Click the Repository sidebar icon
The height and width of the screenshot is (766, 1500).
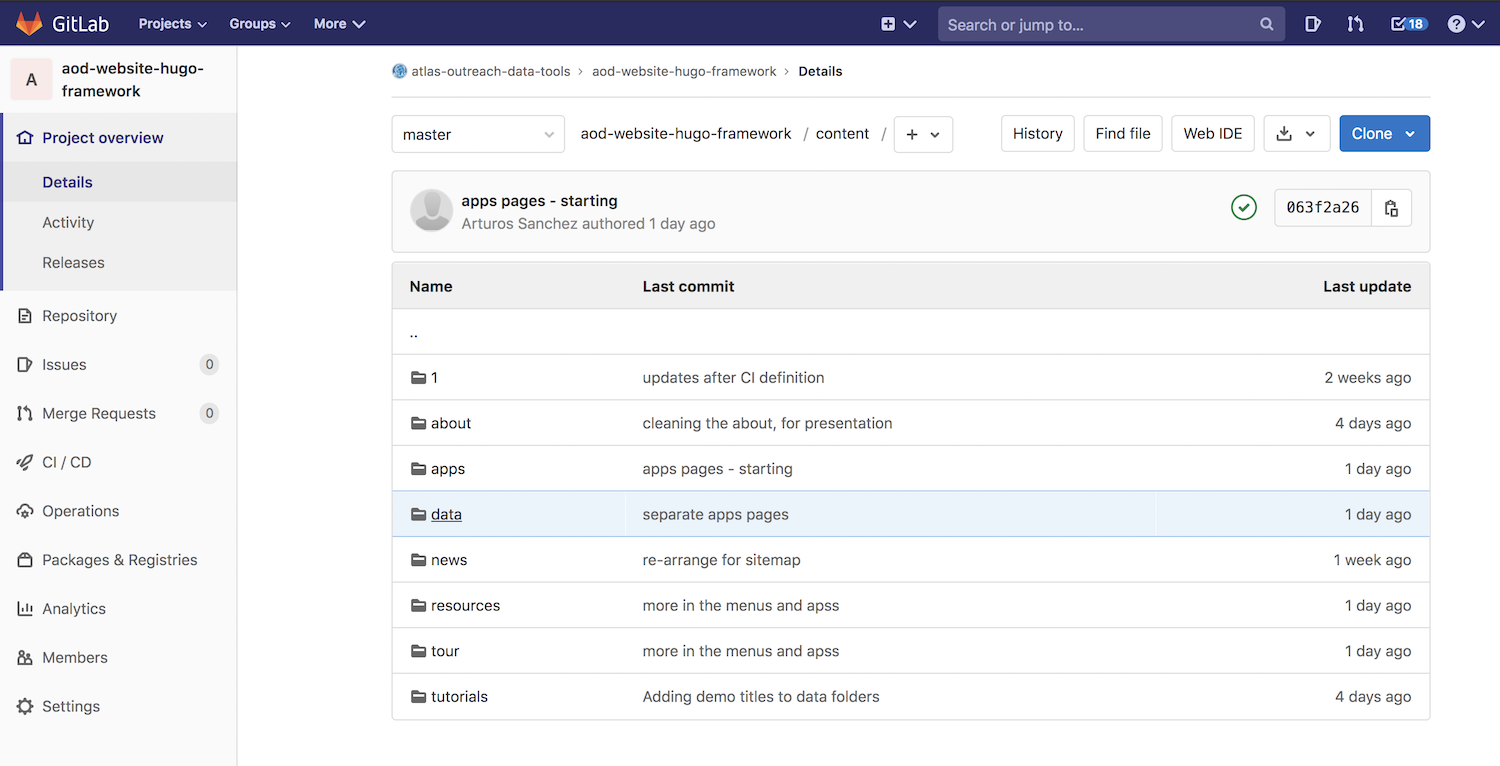click(x=25, y=316)
